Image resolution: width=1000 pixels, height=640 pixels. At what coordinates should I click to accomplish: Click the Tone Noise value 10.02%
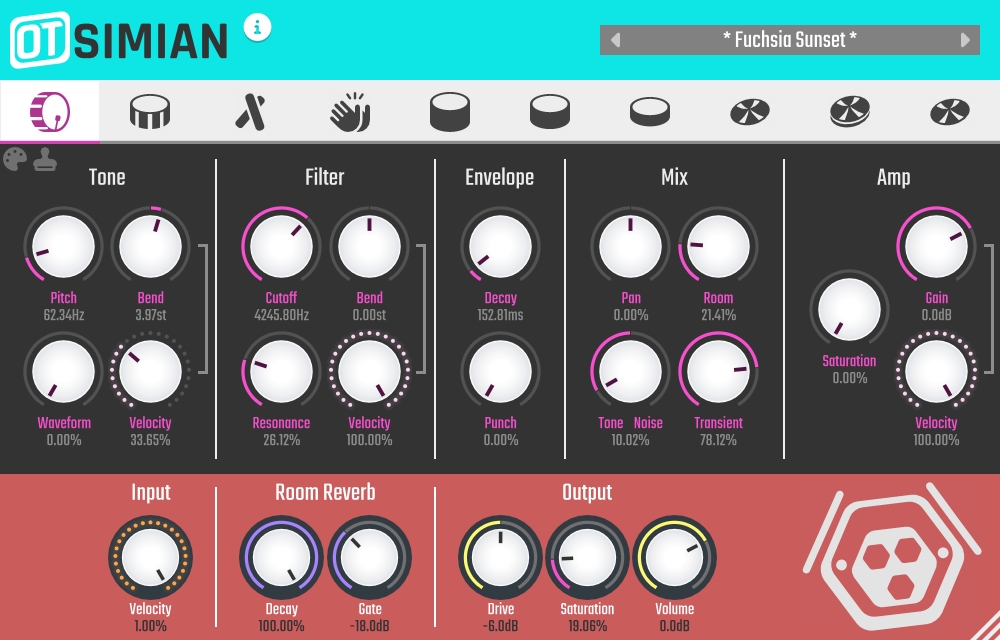coord(630,440)
